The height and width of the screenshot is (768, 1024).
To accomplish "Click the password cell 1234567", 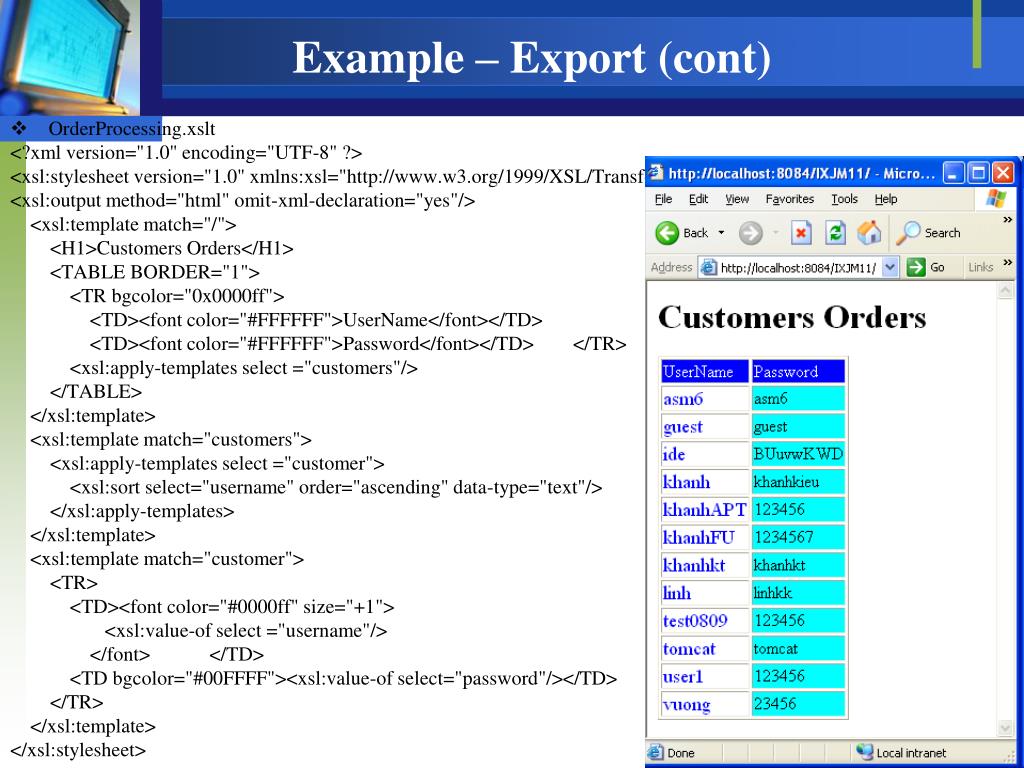I will pyautogui.click(x=798, y=537).
